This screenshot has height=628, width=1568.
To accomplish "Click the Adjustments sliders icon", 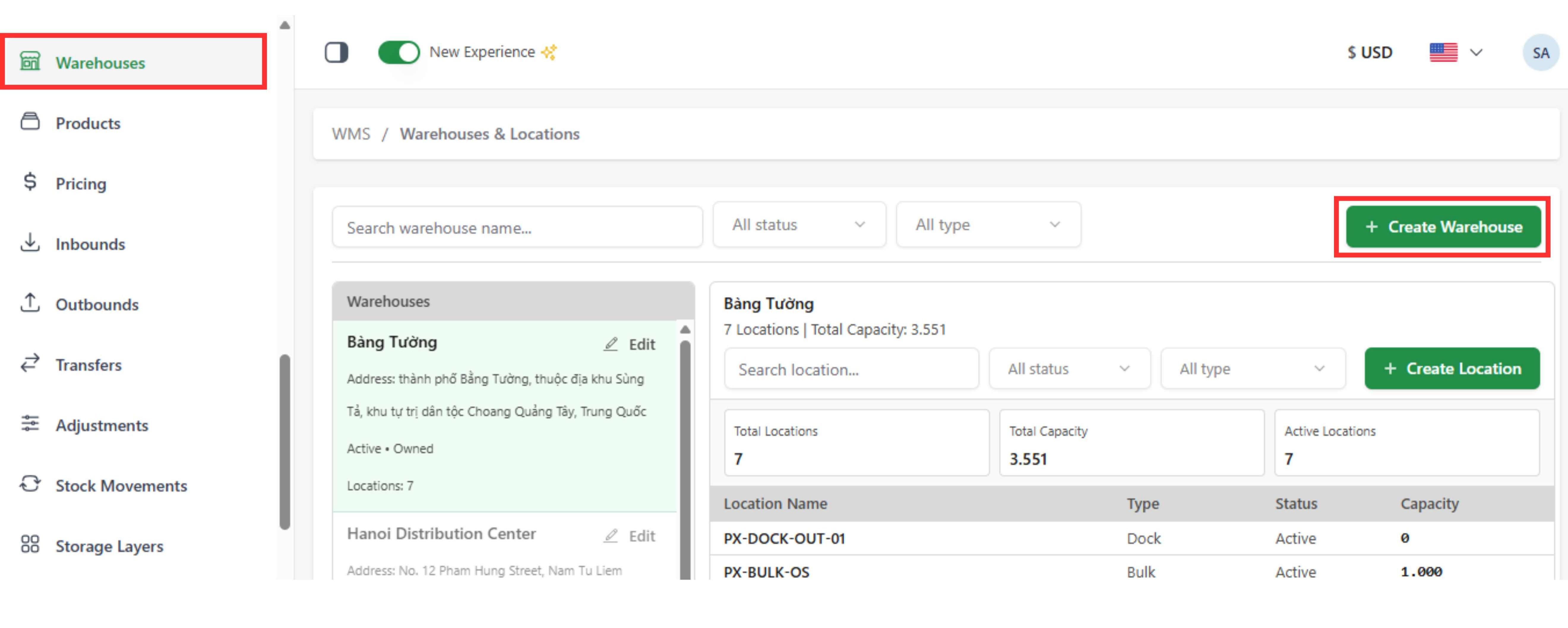I will [30, 423].
